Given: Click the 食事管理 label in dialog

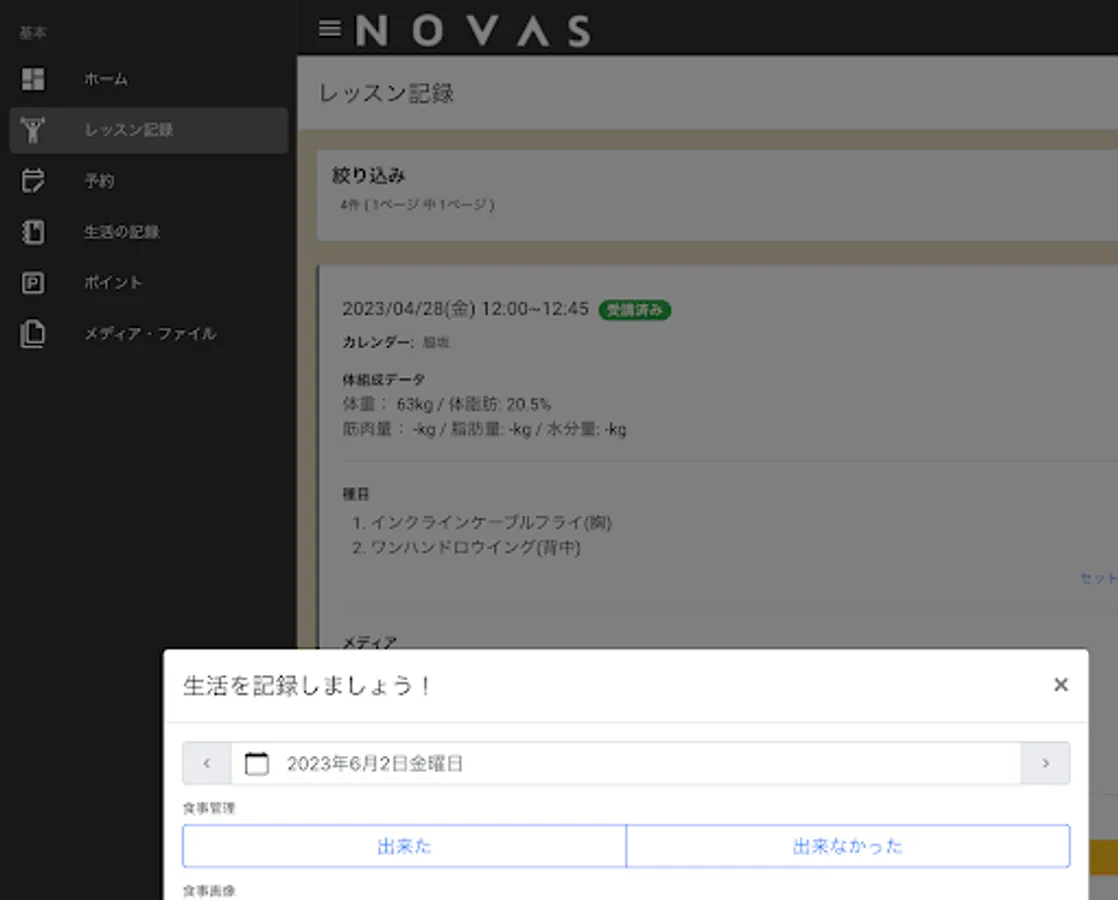Looking at the screenshot, I should [x=209, y=808].
